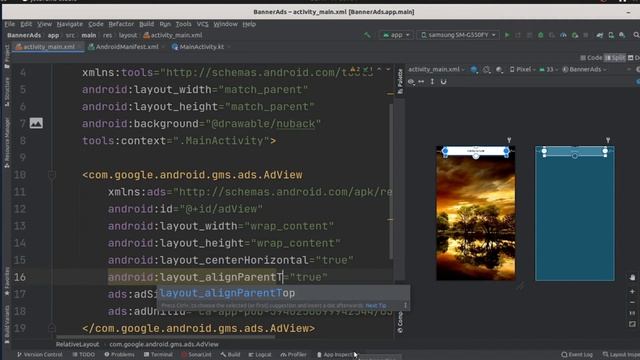Click the zoom to fit icon in design view

632,324
